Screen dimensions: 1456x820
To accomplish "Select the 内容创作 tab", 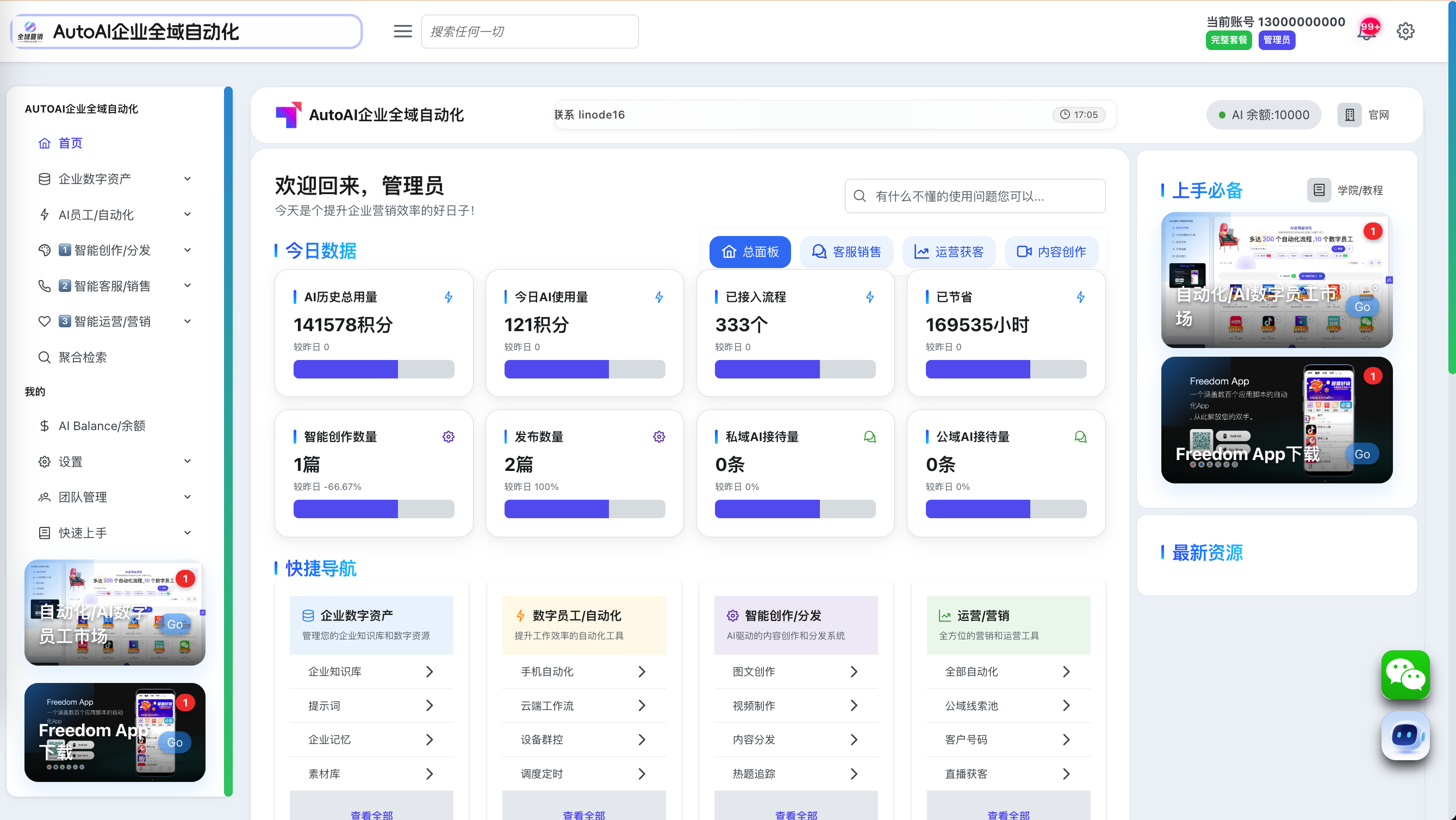I will (x=1051, y=252).
